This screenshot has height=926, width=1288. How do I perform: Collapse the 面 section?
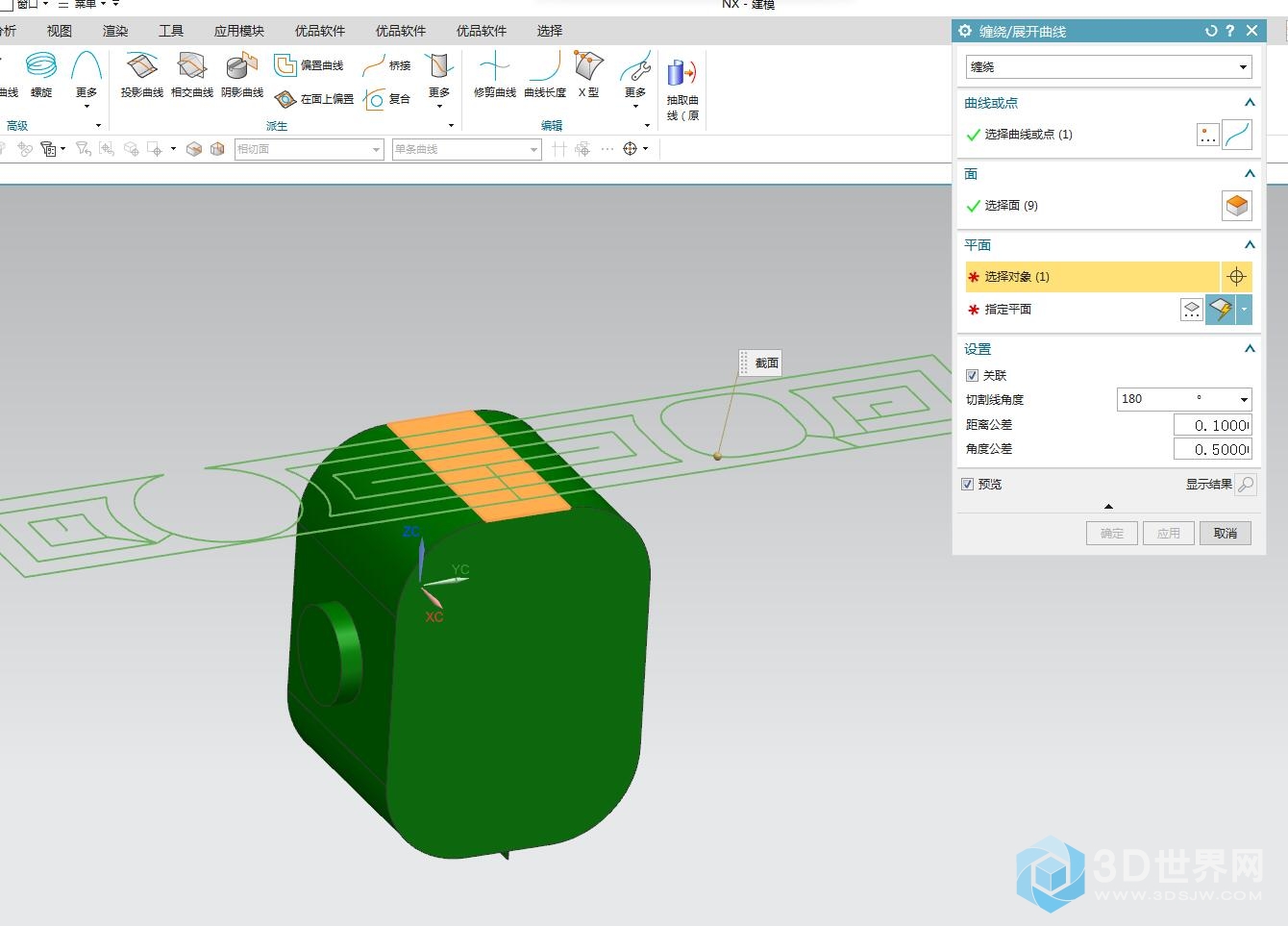point(1250,173)
